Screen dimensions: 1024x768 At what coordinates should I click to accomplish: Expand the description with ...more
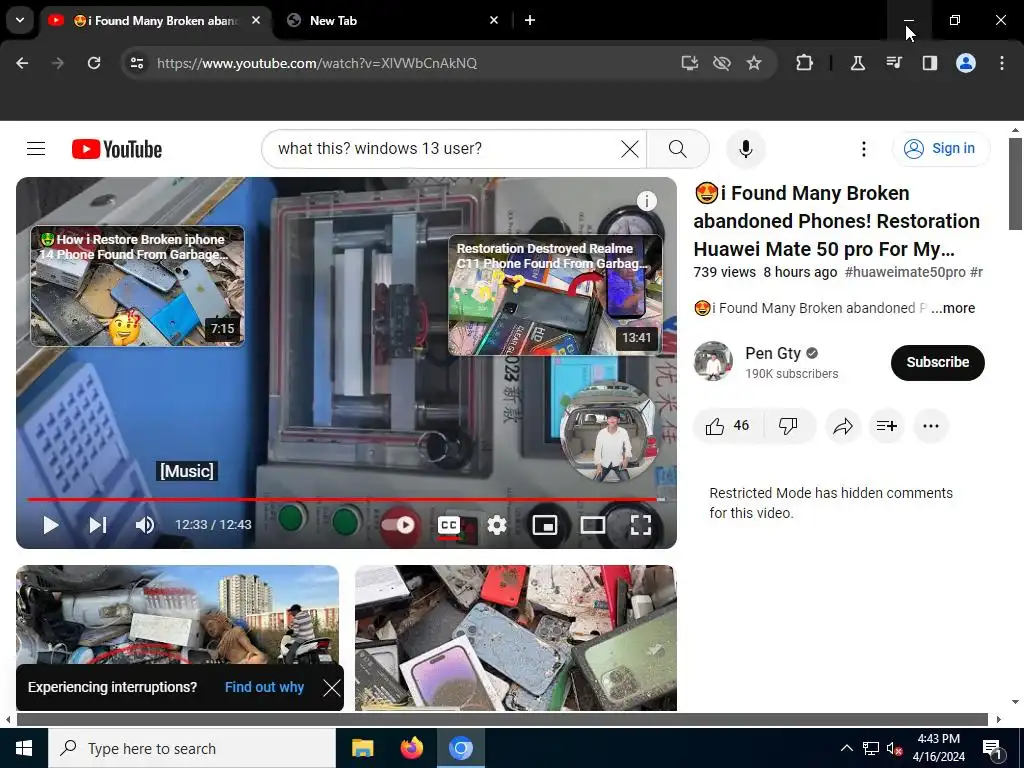[x=953, y=308]
